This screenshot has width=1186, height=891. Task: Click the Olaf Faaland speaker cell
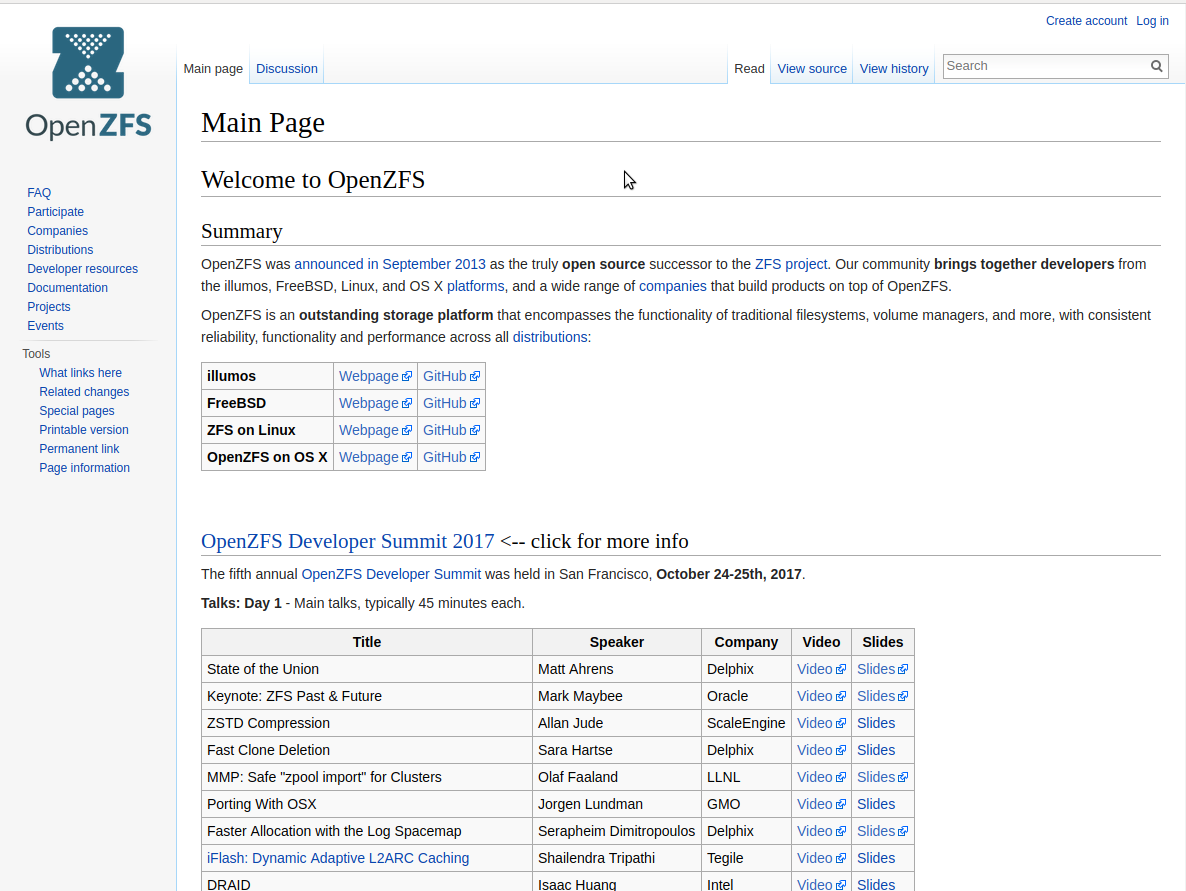coord(616,777)
